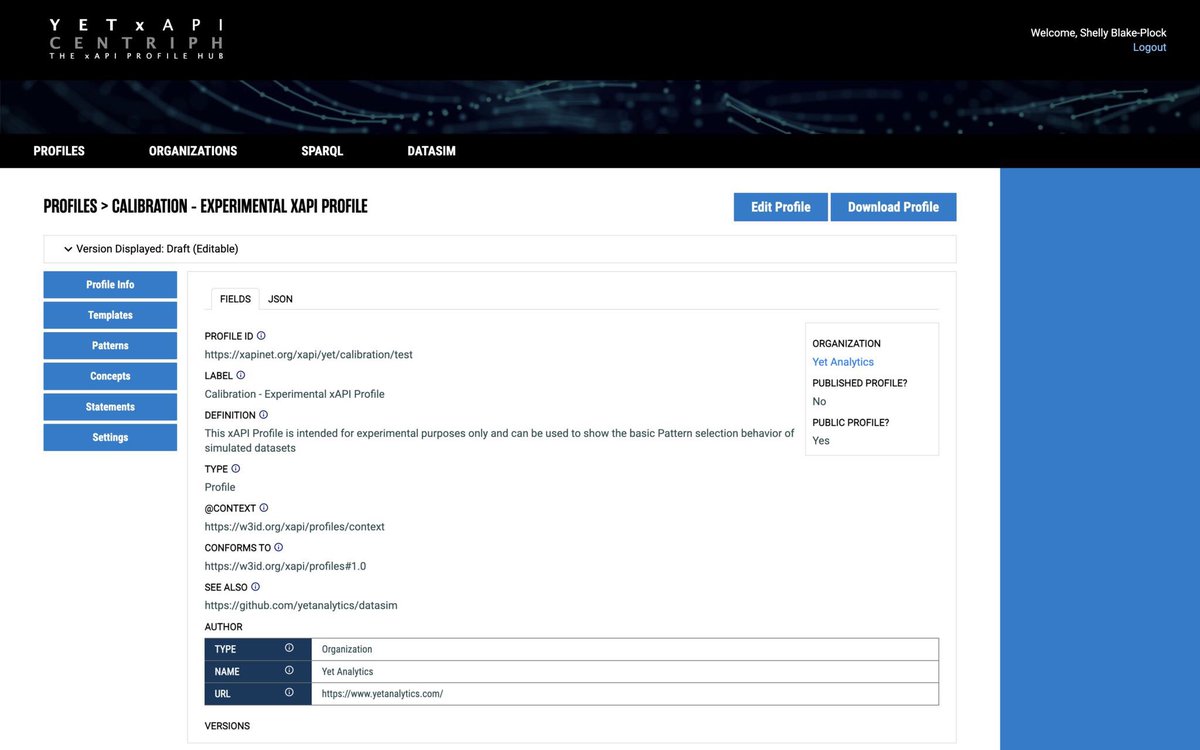
Task: Click the Edit Profile button
Action: point(781,207)
